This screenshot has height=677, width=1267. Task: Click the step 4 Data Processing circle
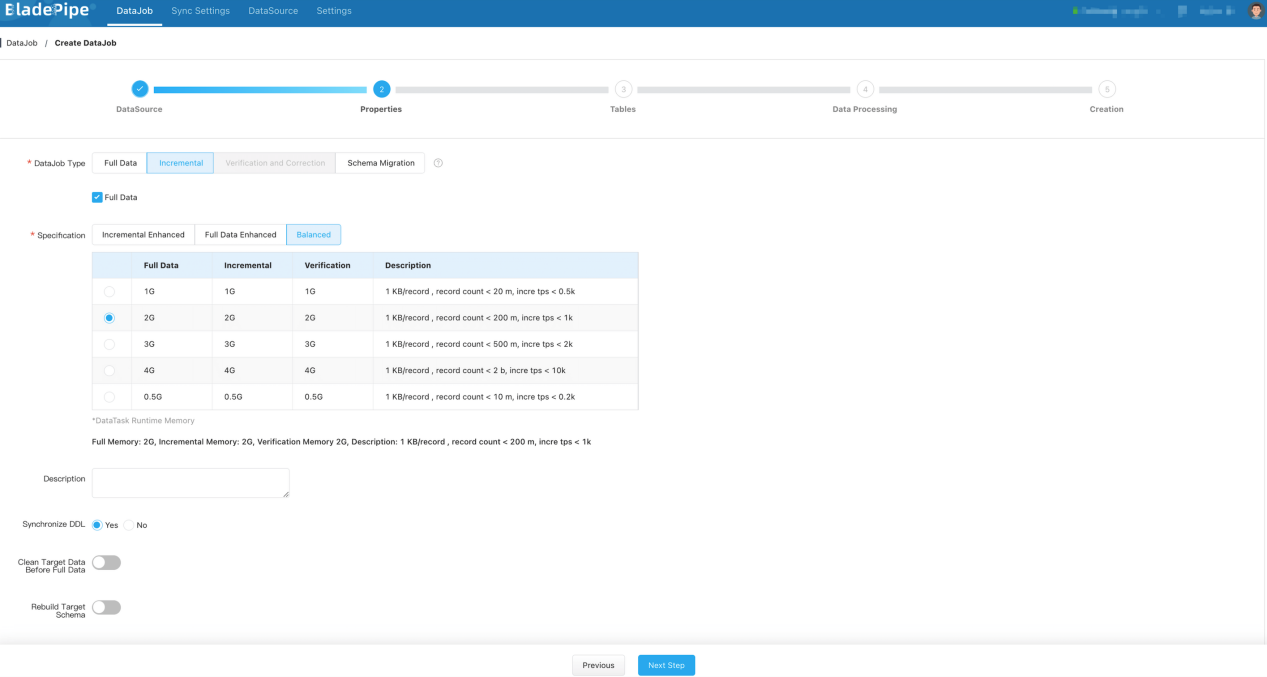pos(865,89)
